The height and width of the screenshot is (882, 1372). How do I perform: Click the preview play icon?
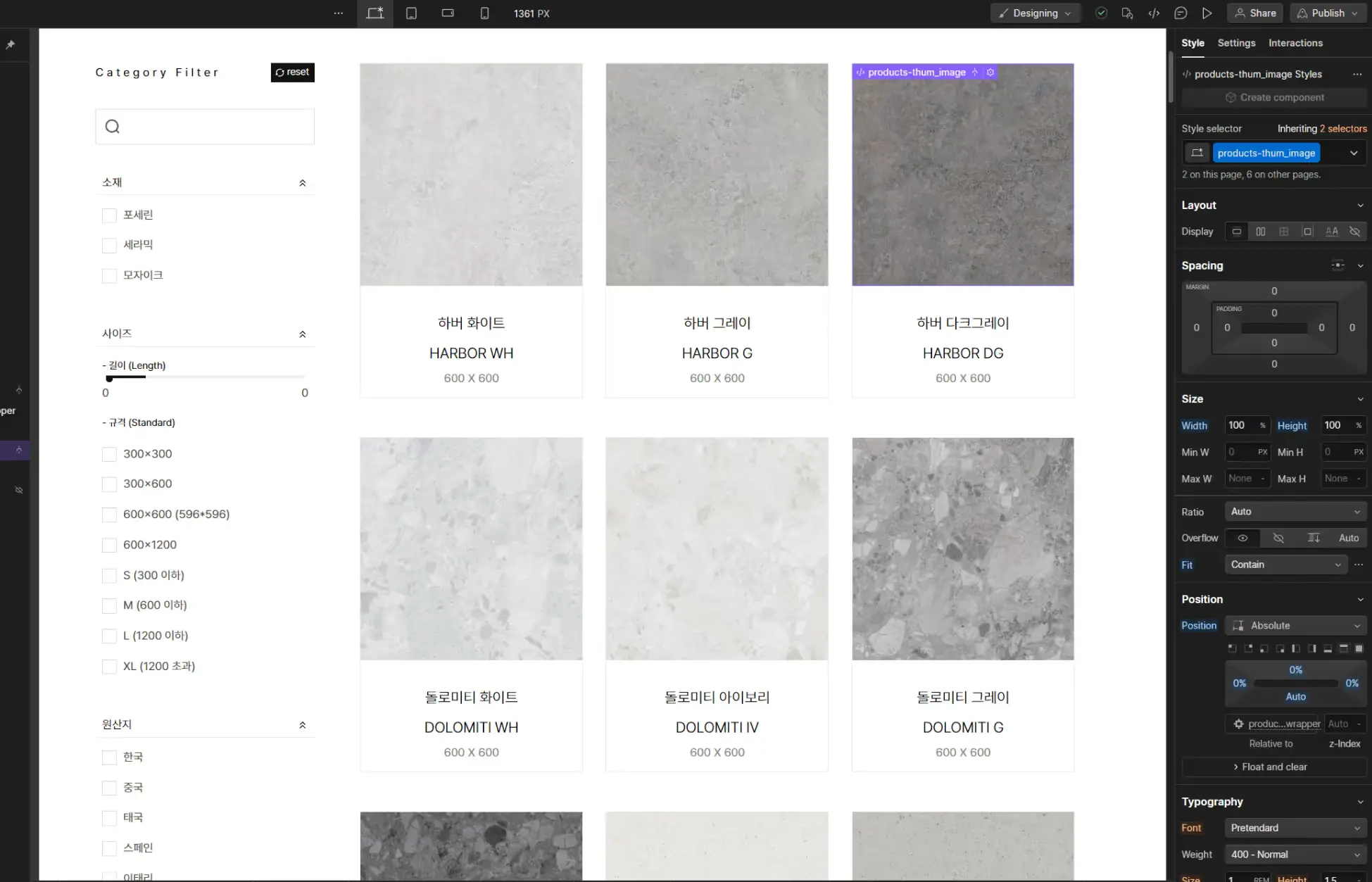[1207, 13]
